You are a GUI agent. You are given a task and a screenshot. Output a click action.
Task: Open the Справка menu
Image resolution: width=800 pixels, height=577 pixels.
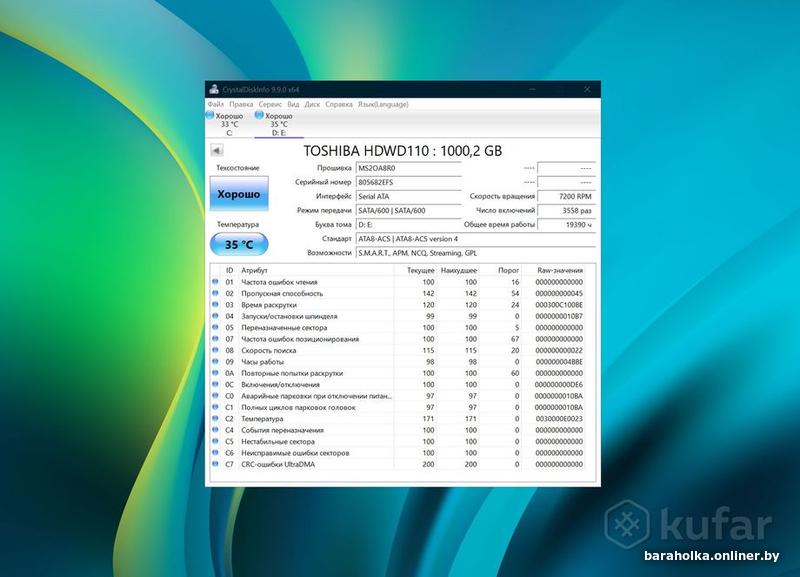pyautogui.click(x=339, y=104)
